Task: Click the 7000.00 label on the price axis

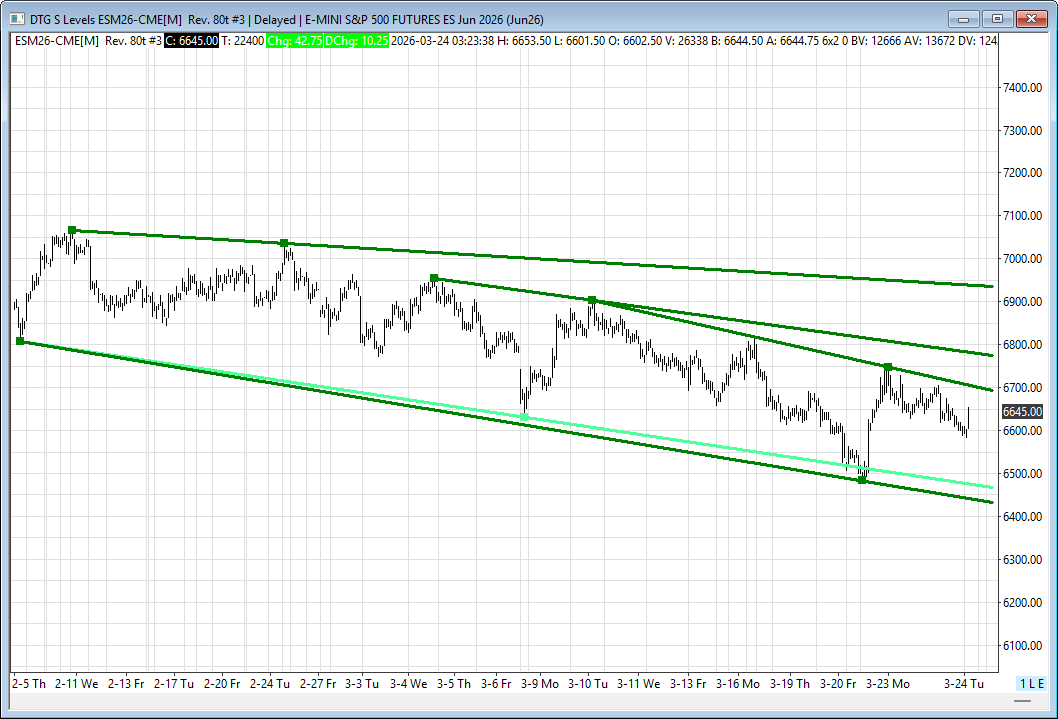Action: click(x=1022, y=259)
